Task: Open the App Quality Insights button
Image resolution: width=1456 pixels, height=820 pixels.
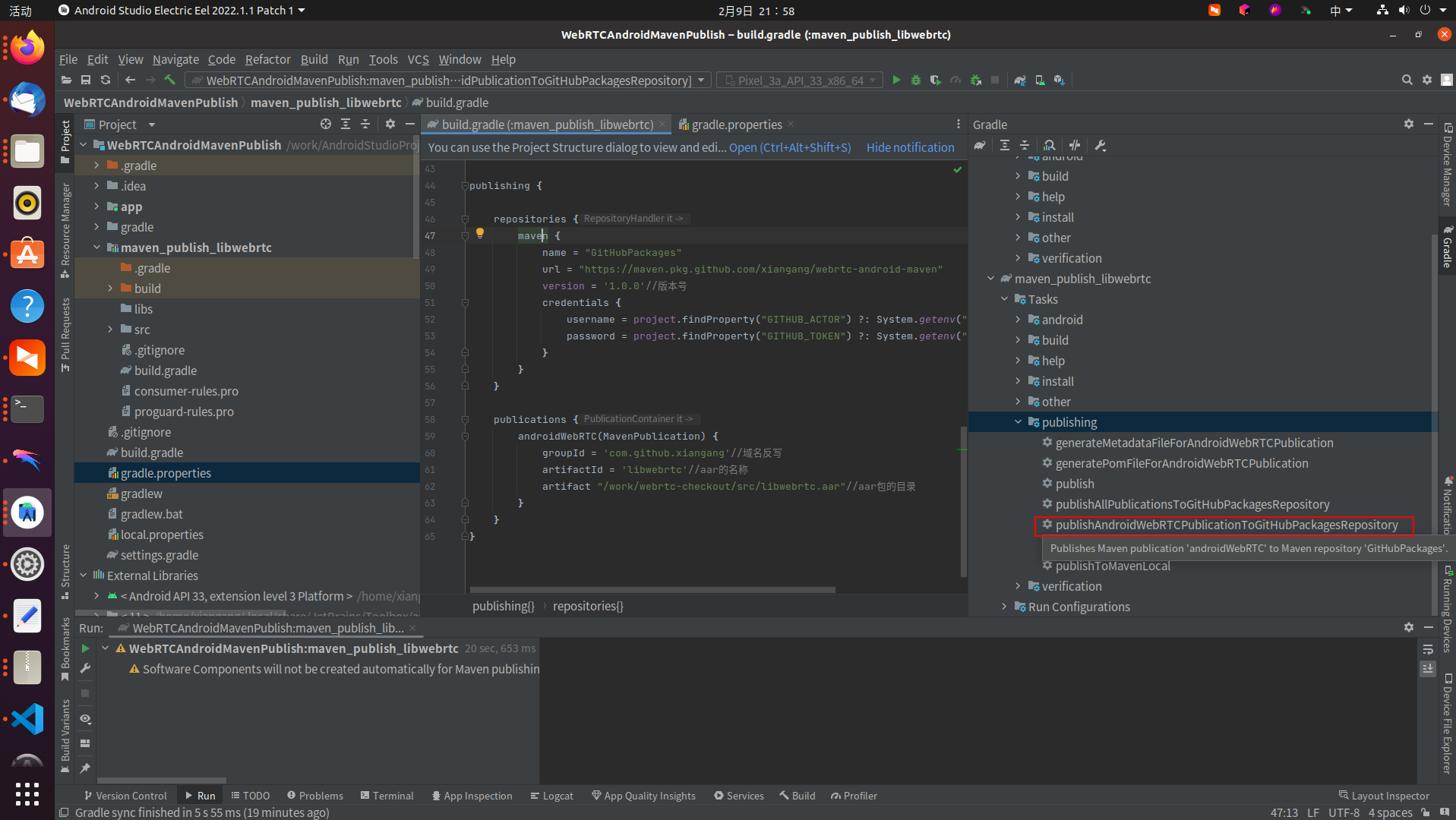Action: 643,796
